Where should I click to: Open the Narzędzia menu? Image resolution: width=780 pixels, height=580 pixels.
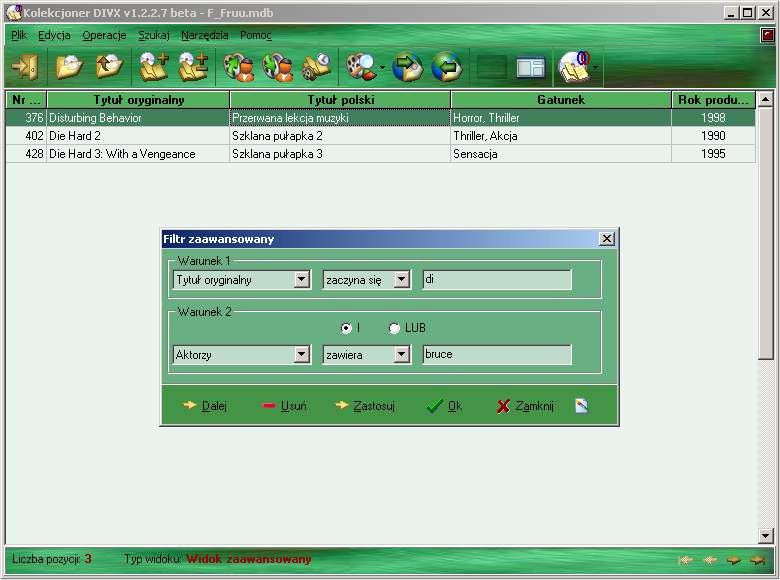tap(204, 35)
